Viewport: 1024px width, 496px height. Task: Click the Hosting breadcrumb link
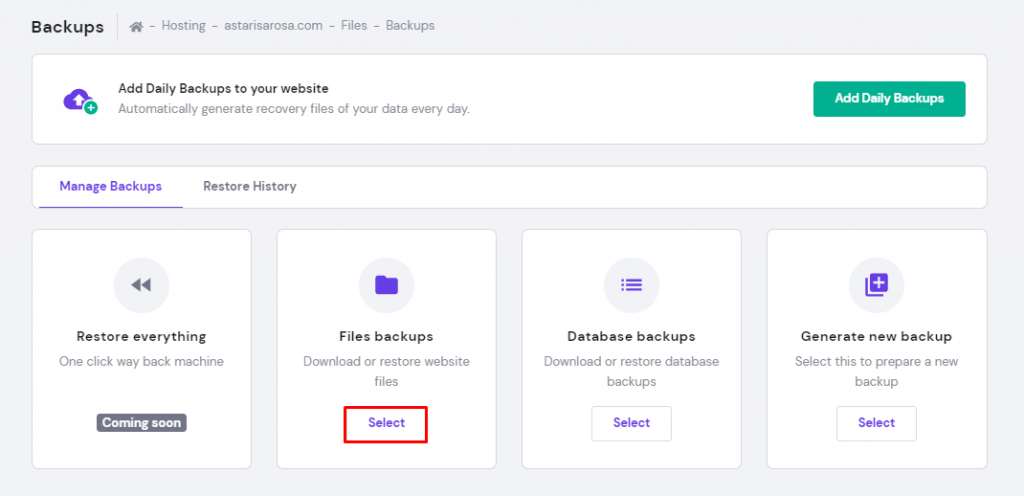(x=184, y=25)
